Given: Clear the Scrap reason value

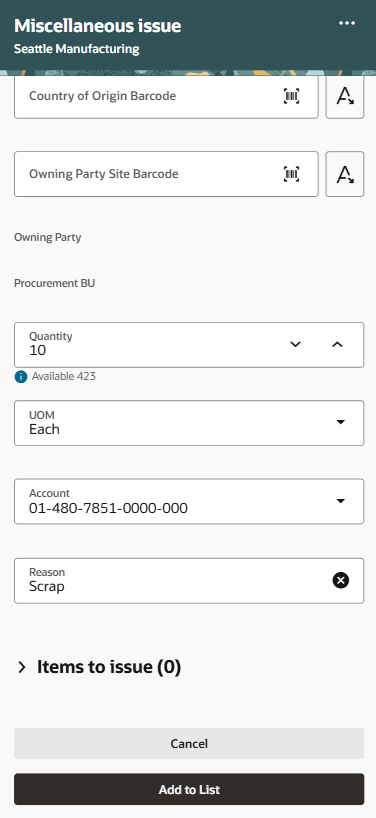Looking at the screenshot, I should (x=341, y=580).
